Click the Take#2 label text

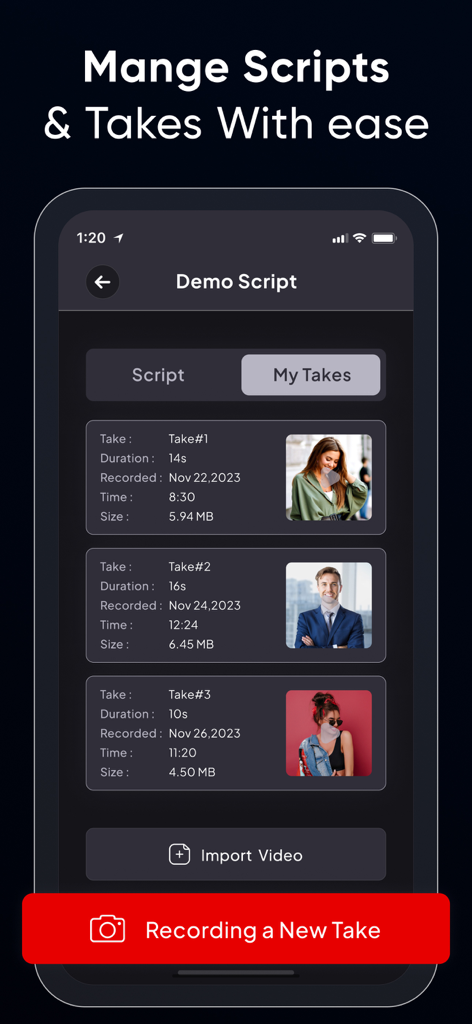point(189,567)
